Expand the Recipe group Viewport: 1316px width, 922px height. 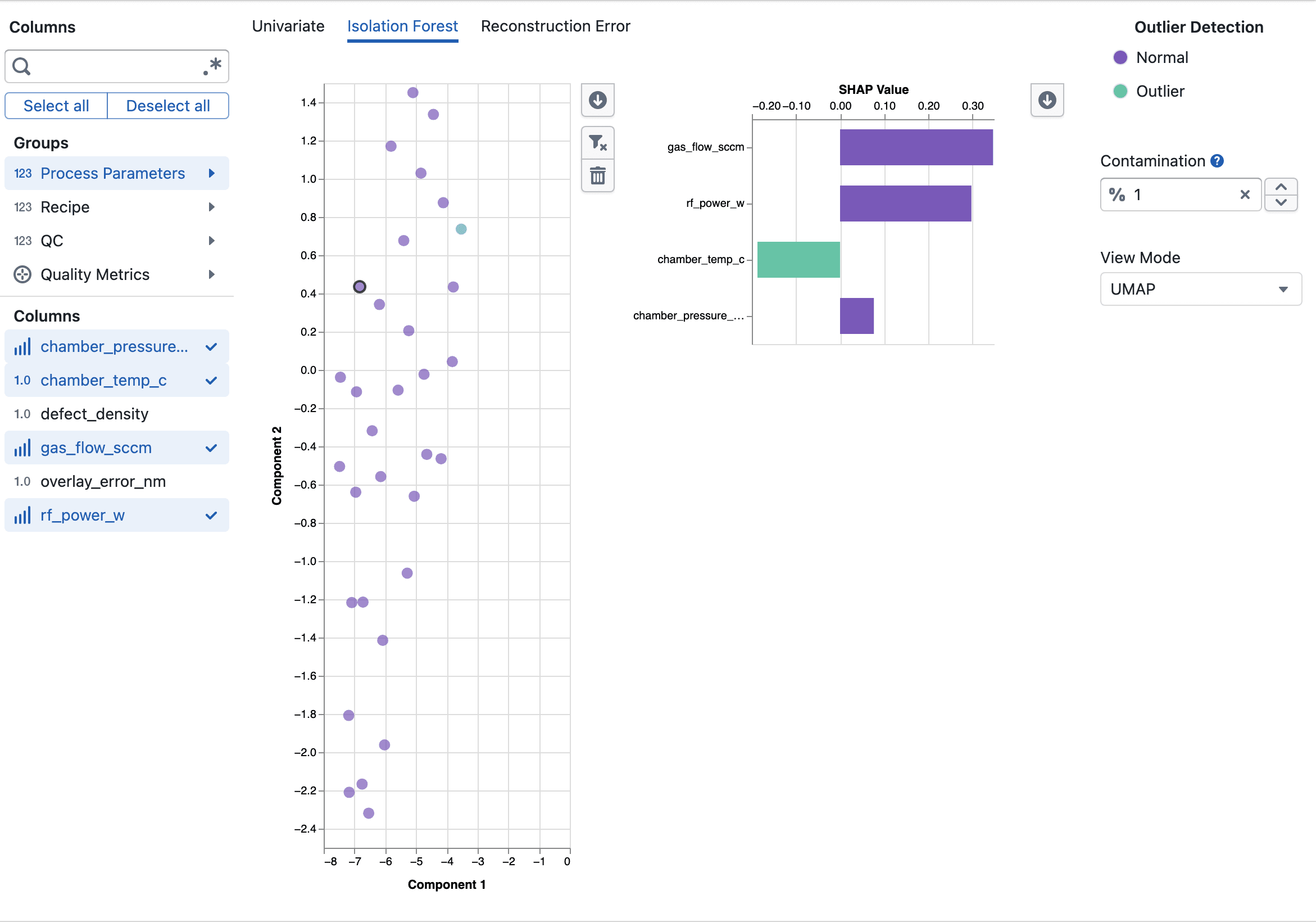point(211,207)
